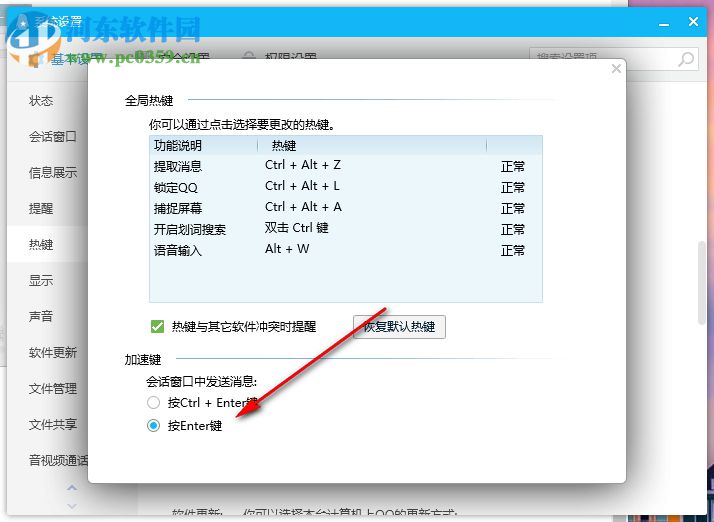The image size is (714, 522).
Task: Click the Alt + W hotkey value
Action: coord(287,249)
